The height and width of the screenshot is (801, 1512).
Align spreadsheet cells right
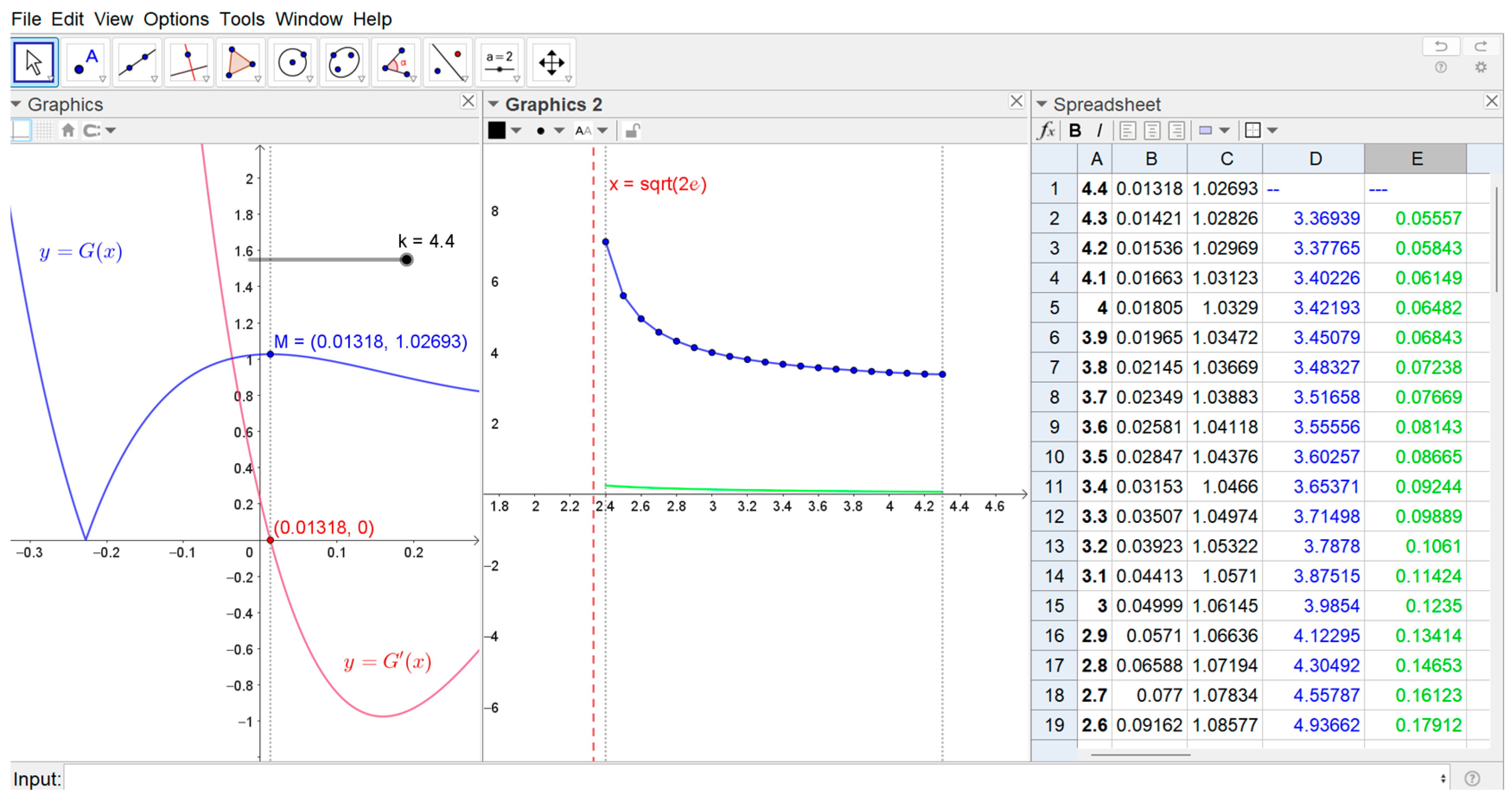point(1177,130)
